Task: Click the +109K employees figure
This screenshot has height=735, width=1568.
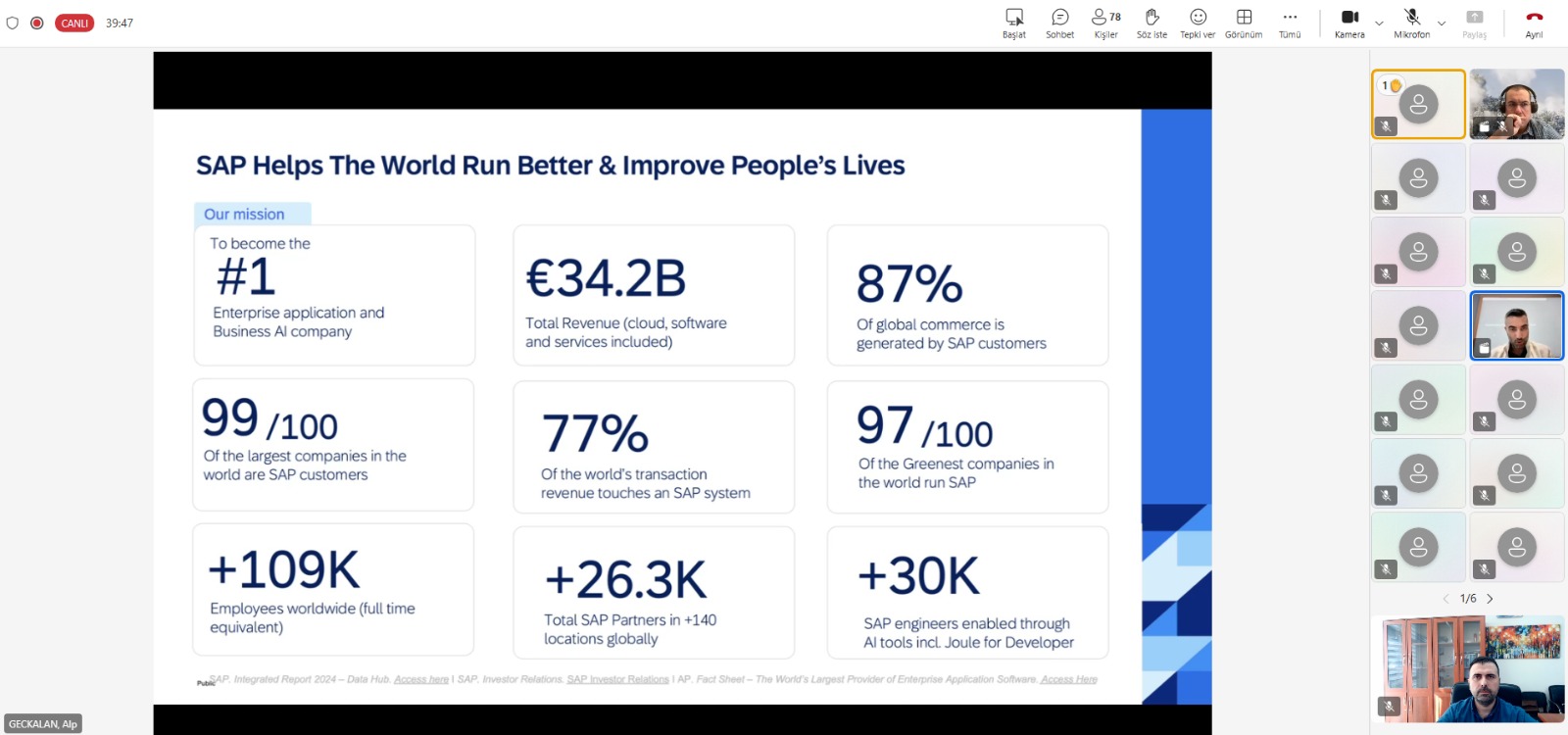Action: [284, 569]
